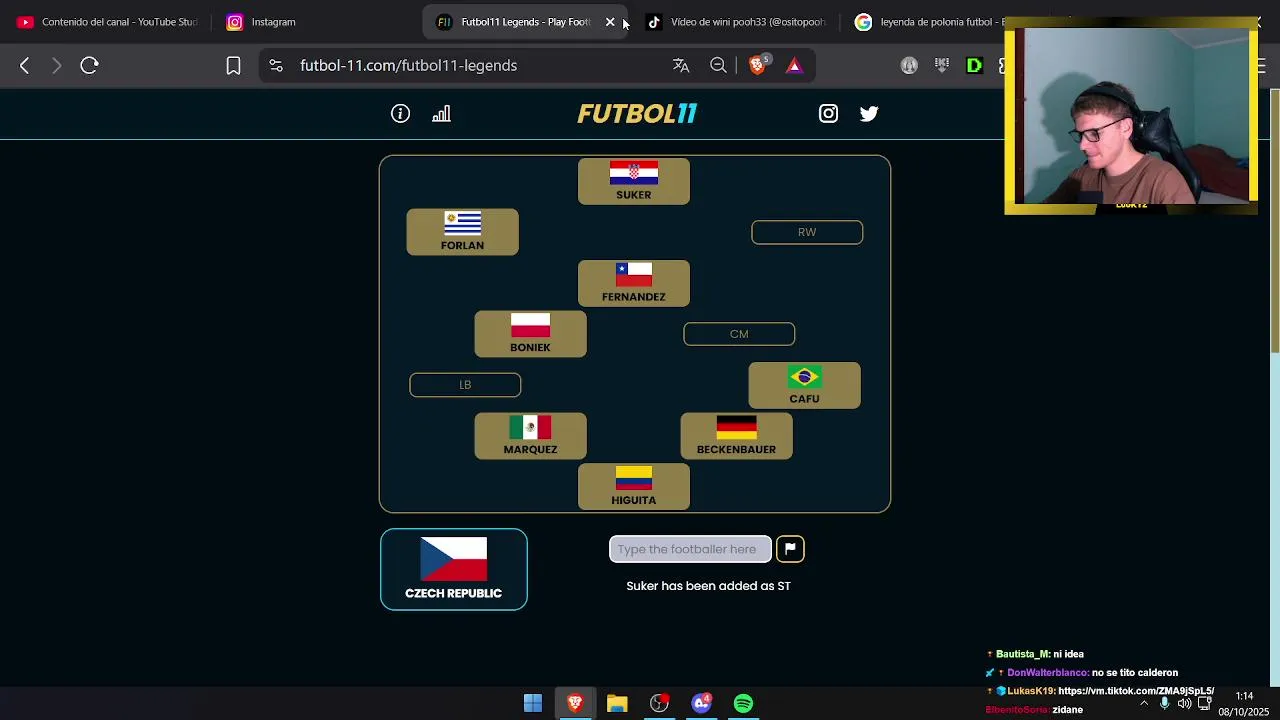This screenshot has width=1280, height=720.
Task: Go forward in browser history
Action: click(x=56, y=66)
